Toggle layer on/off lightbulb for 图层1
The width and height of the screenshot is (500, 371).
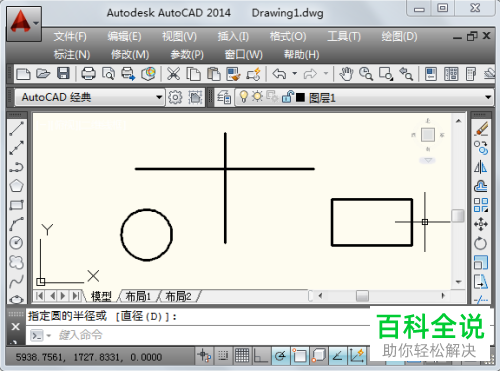click(244, 97)
